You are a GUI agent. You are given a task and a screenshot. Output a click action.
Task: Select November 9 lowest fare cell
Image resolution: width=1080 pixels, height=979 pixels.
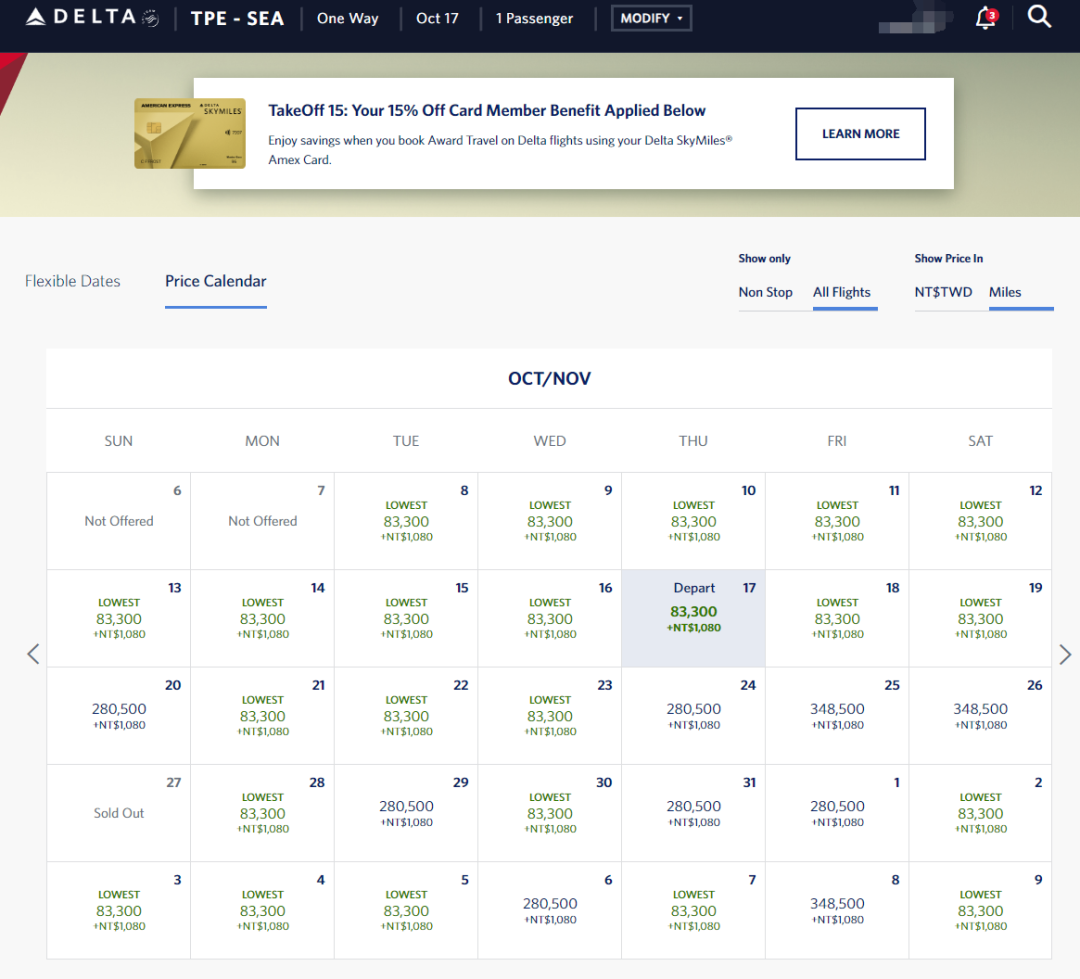click(x=980, y=910)
